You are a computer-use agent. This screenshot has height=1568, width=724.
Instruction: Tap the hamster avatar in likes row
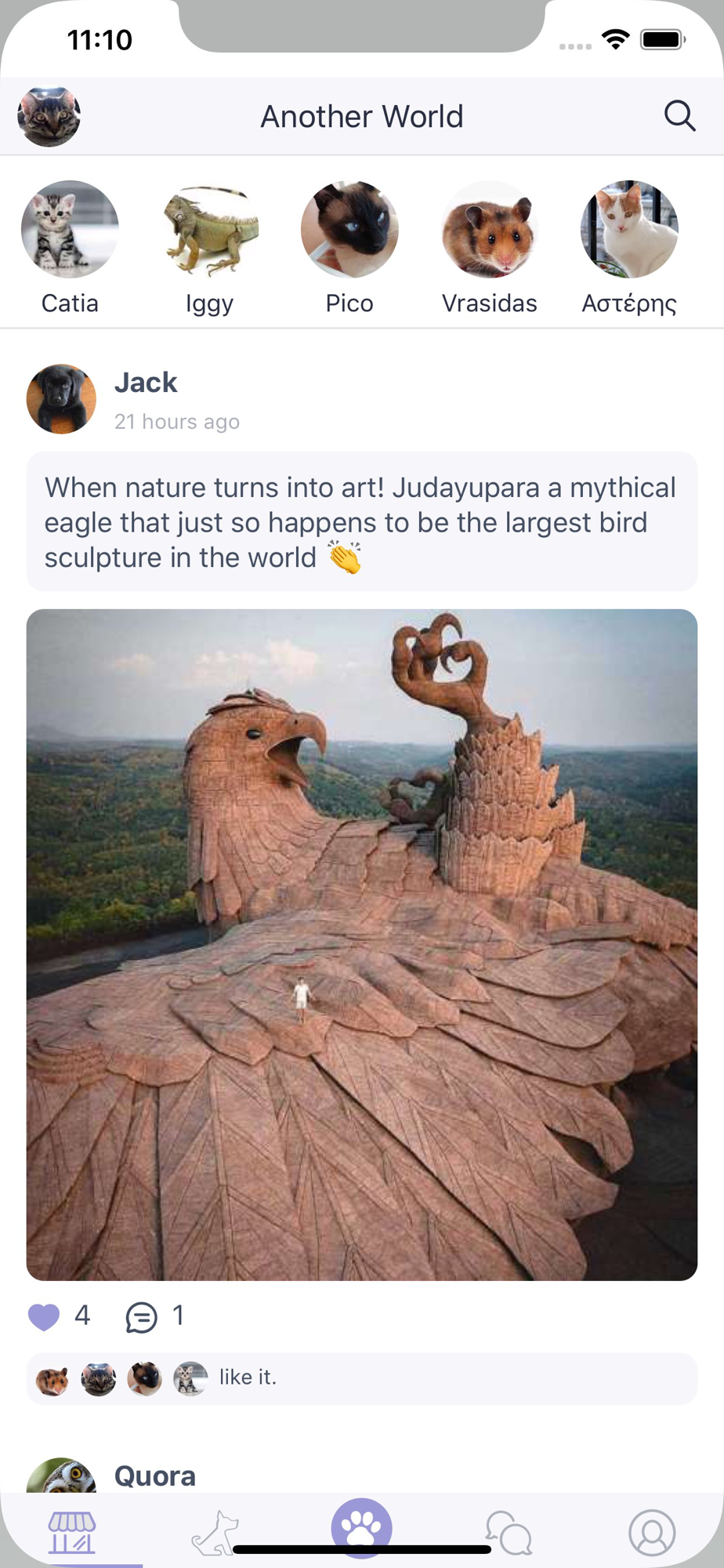coord(52,1379)
